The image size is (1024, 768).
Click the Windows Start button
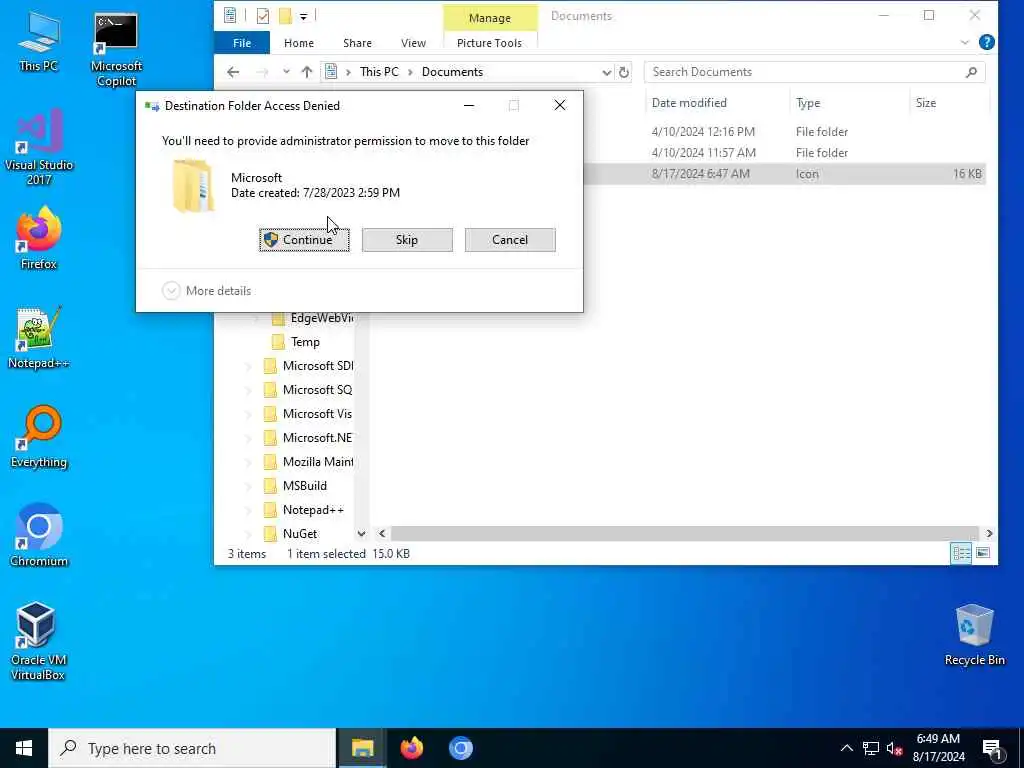point(24,748)
